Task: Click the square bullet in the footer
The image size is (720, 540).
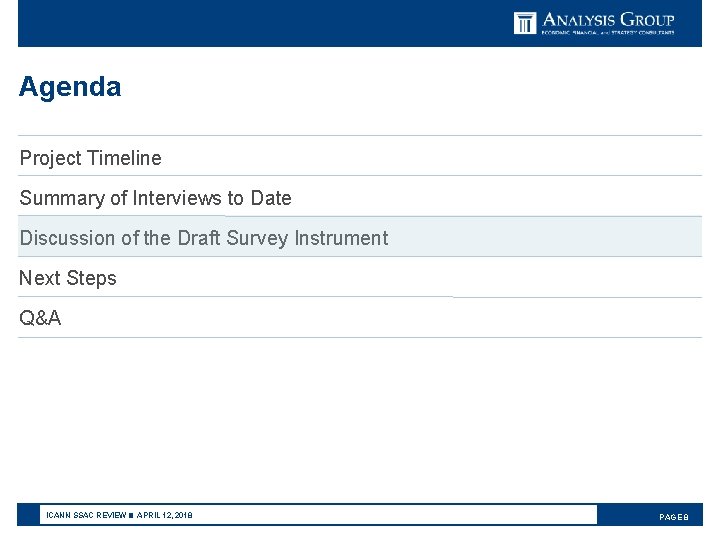Action: [x=131, y=516]
